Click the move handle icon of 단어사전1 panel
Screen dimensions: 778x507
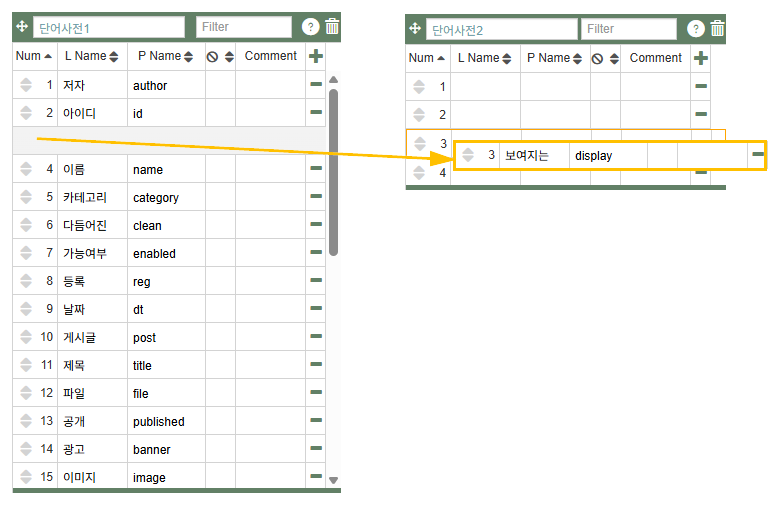click(23, 27)
